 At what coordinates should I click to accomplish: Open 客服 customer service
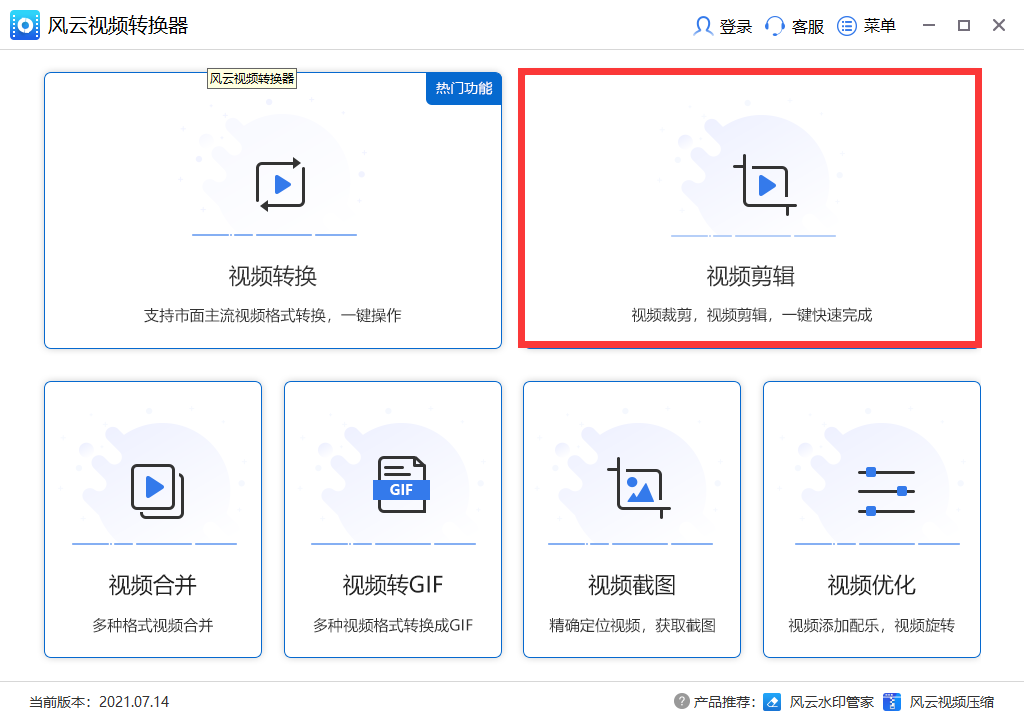[x=807, y=26]
